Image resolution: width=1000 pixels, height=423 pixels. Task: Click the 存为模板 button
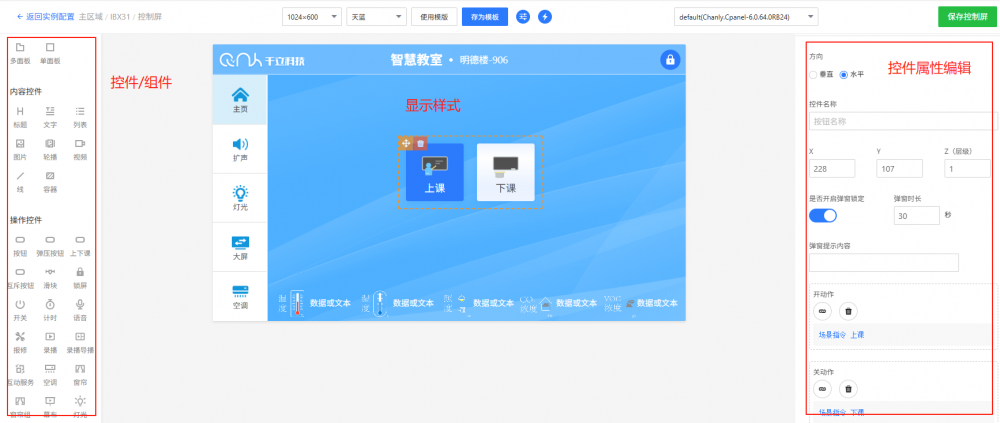(x=485, y=17)
